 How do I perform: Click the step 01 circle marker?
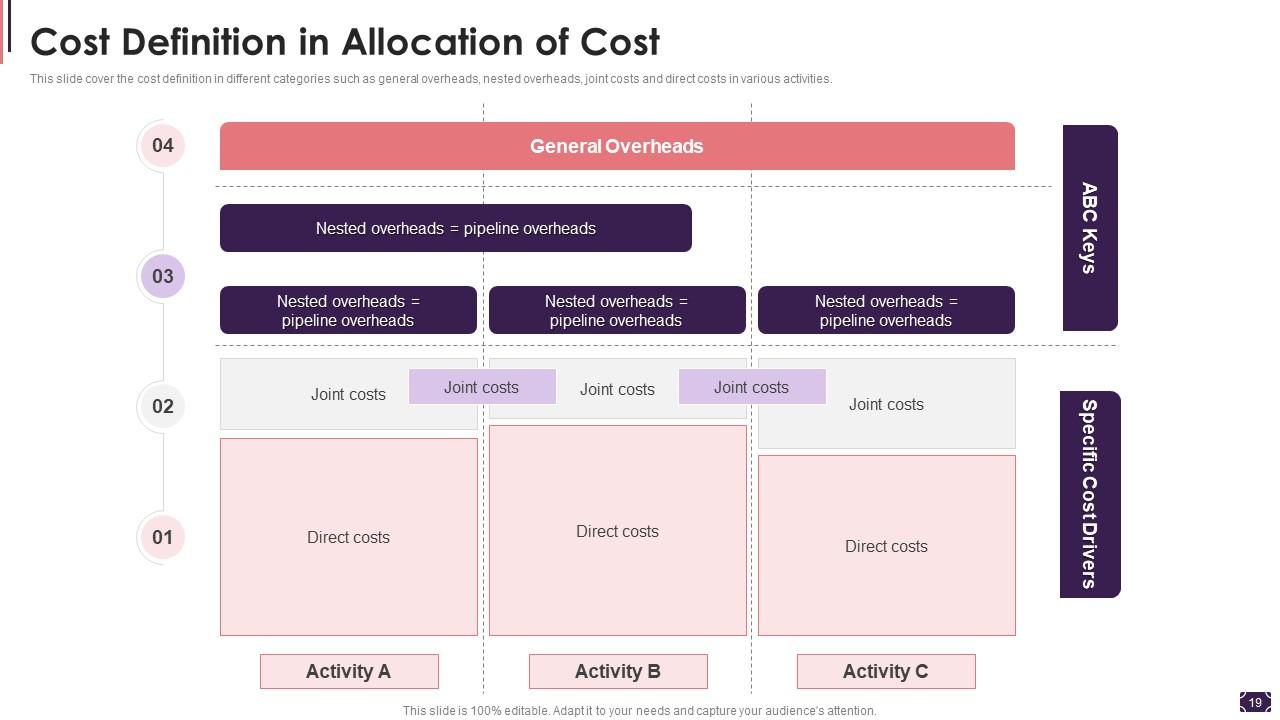point(162,537)
